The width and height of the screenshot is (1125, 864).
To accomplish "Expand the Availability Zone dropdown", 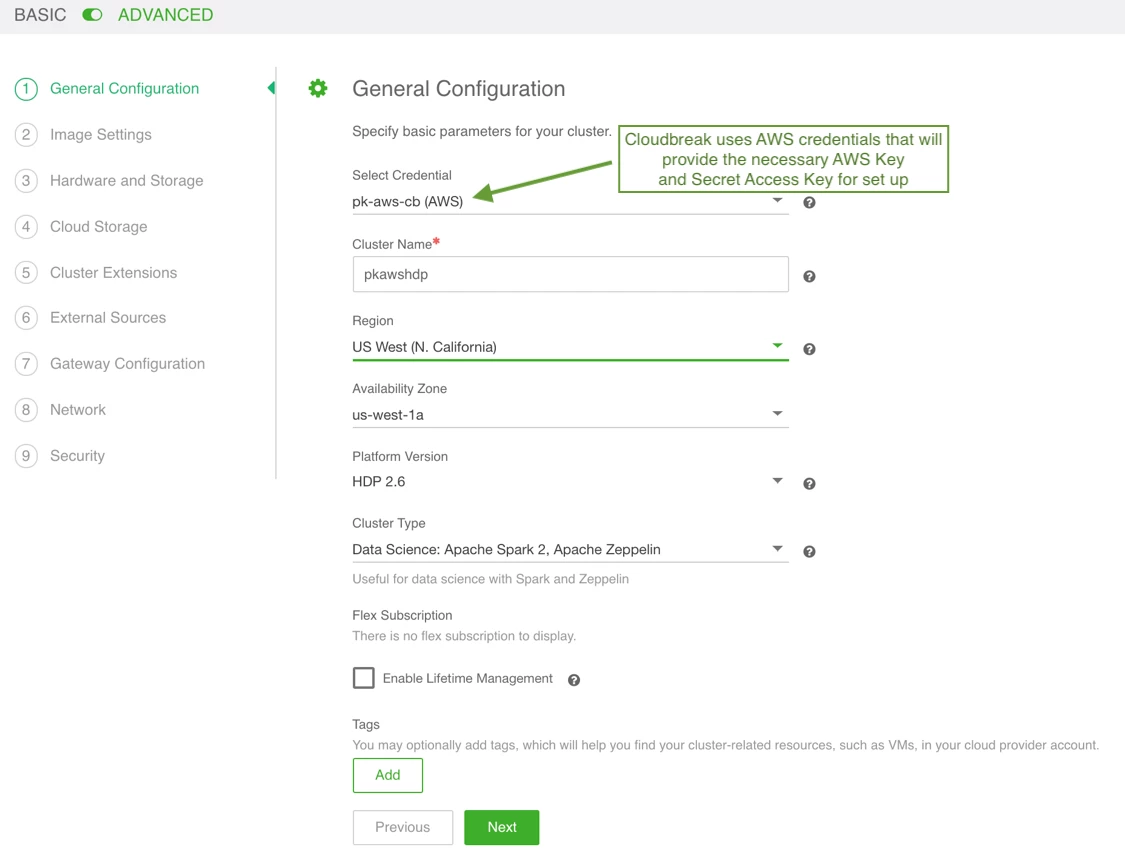I will (x=570, y=415).
